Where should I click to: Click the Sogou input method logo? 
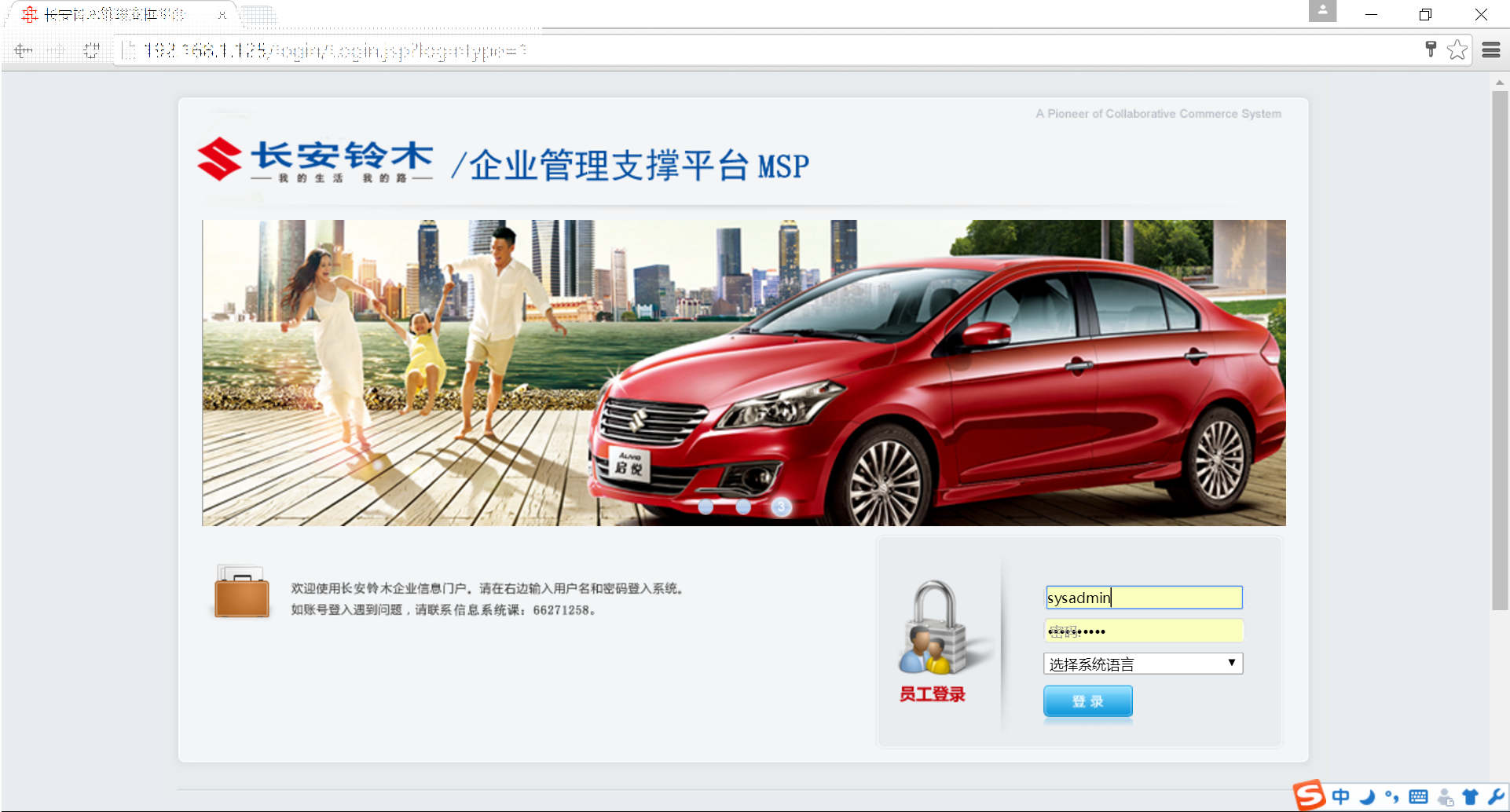pyautogui.click(x=1309, y=795)
